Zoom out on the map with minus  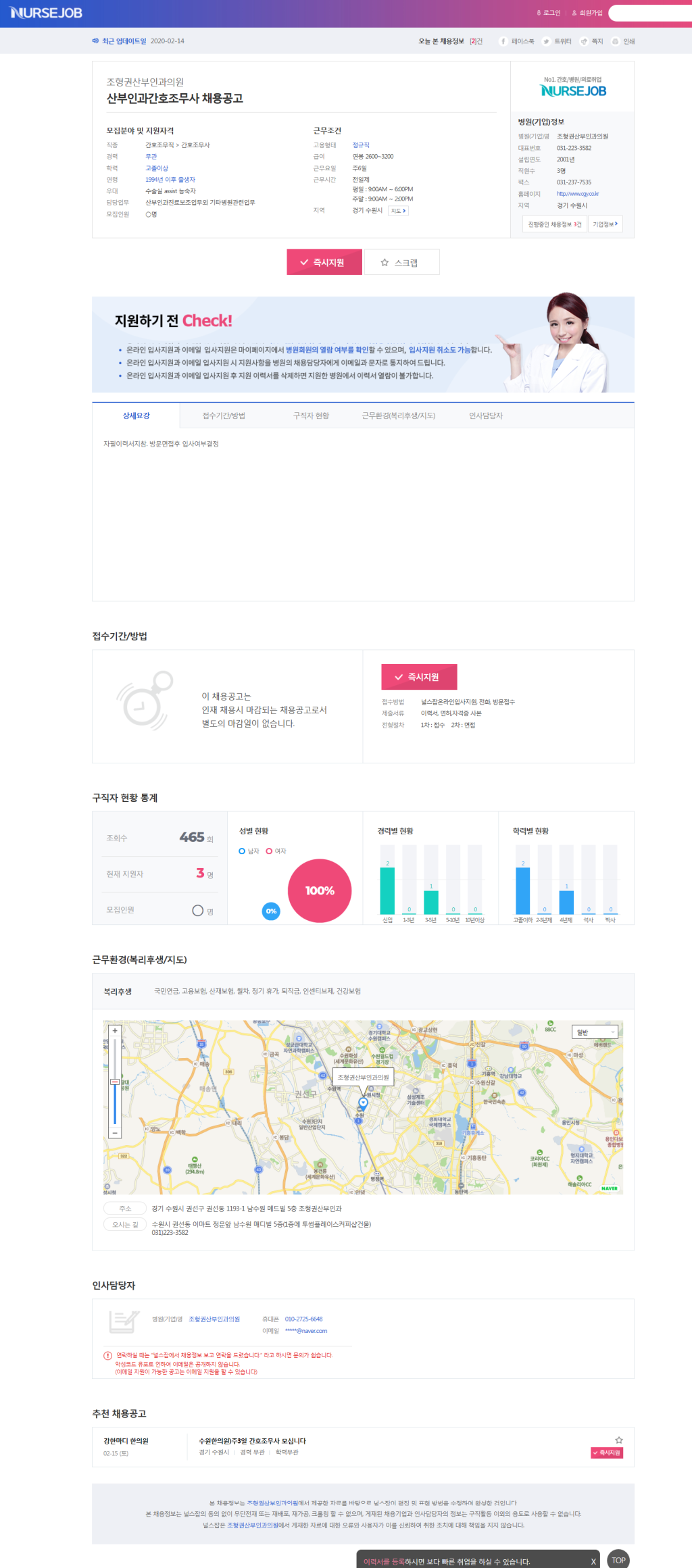tap(115, 1133)
